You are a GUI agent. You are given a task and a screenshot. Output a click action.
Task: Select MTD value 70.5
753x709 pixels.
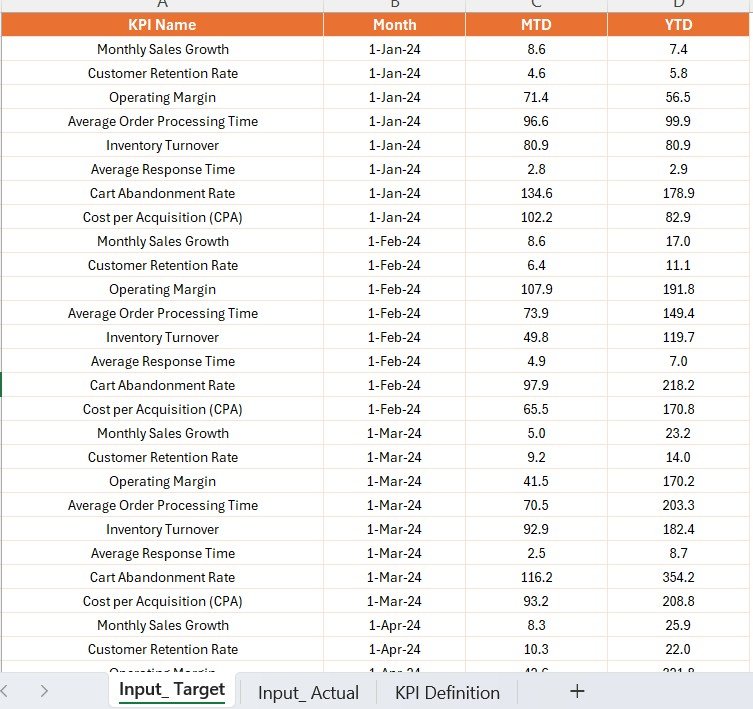click(x=536, y=505)
